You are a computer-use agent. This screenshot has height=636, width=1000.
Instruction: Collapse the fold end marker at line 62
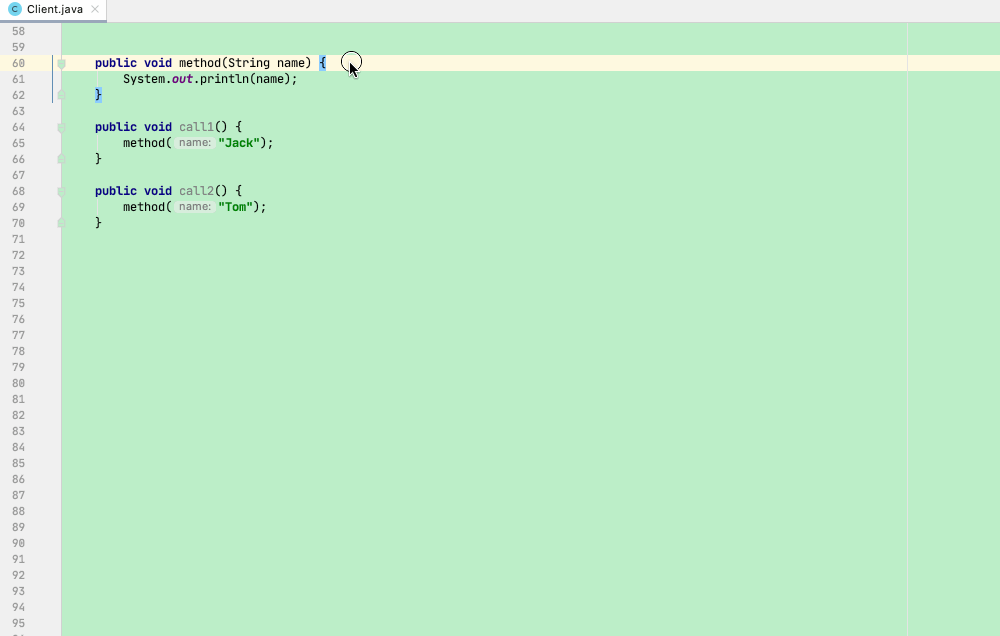62,94
